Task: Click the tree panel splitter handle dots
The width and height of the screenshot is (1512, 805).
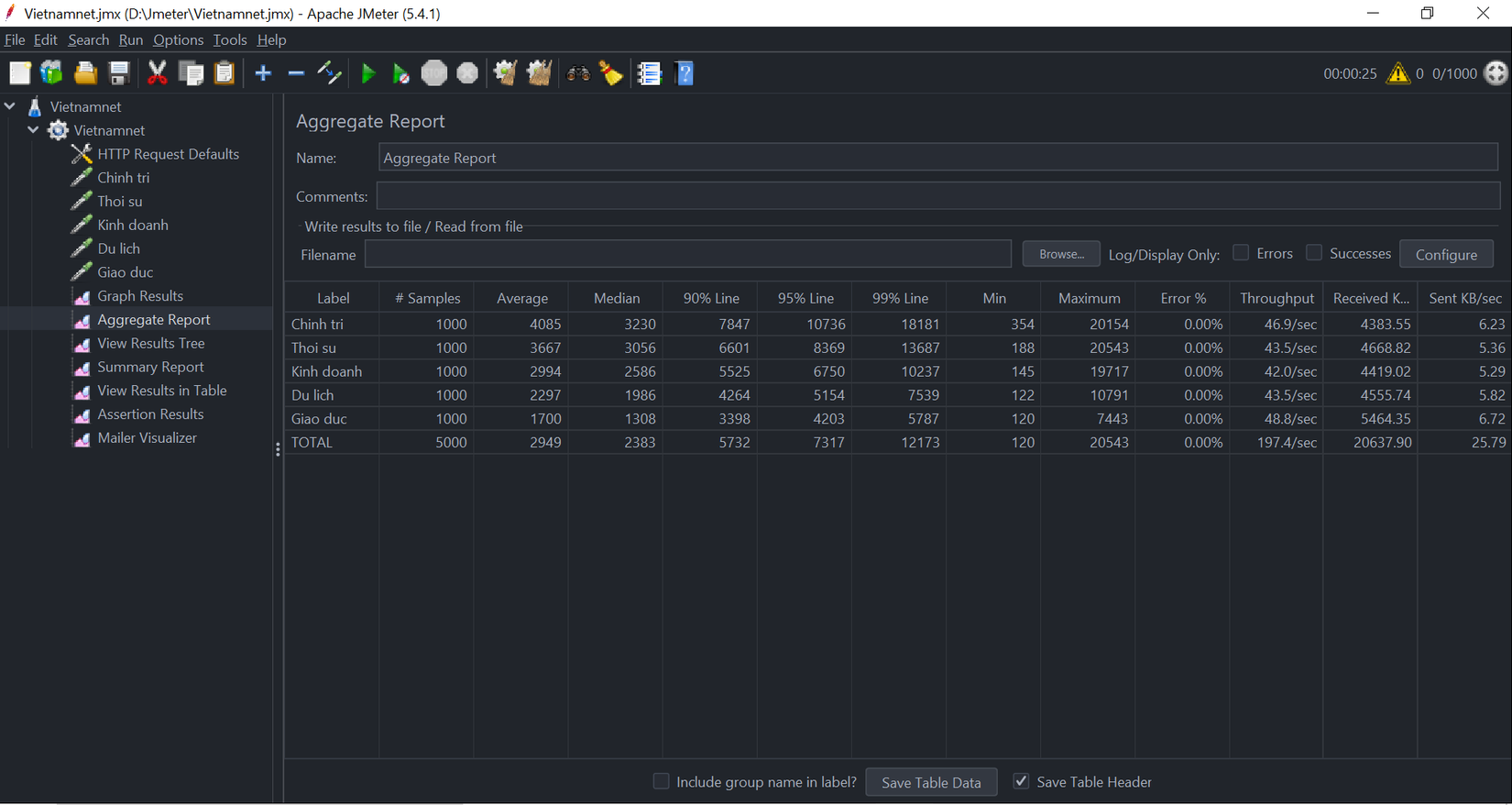Action: click(x=278, y=449)
